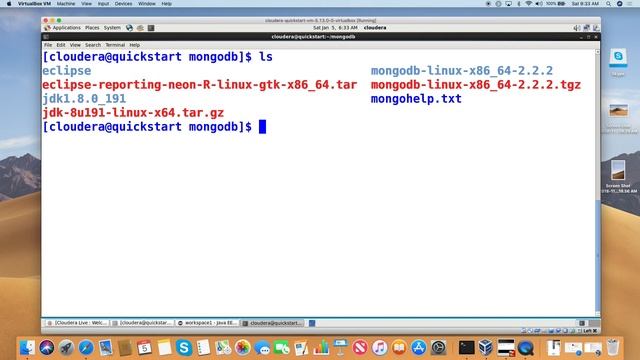This screenshot has height=360, width=640.
Task: Open Photos from the Dock
Action: click(x=242, y=348)
